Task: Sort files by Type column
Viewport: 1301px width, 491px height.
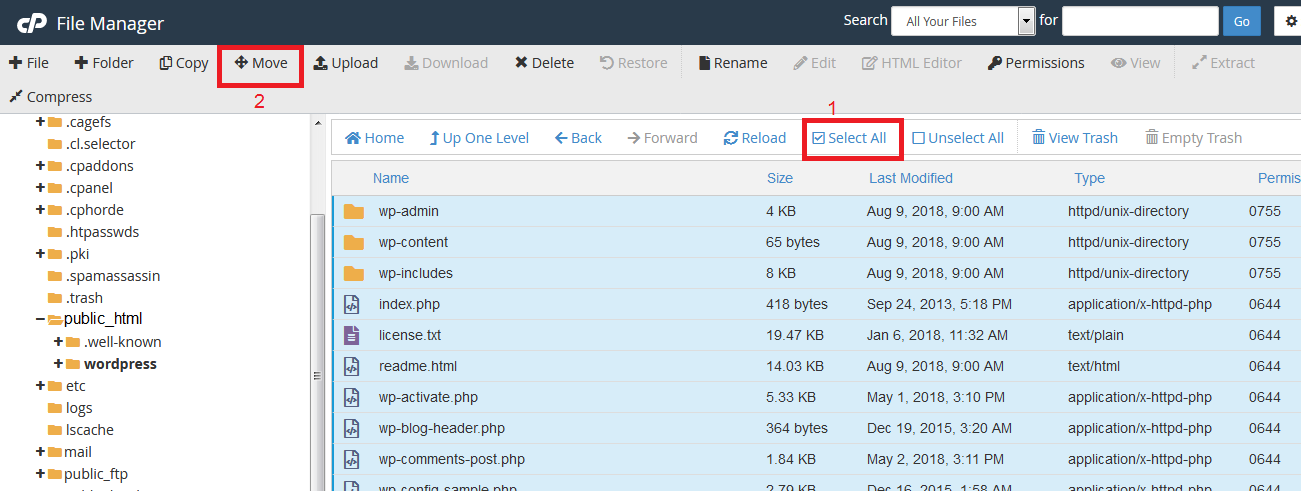Action: point(1089,178)
